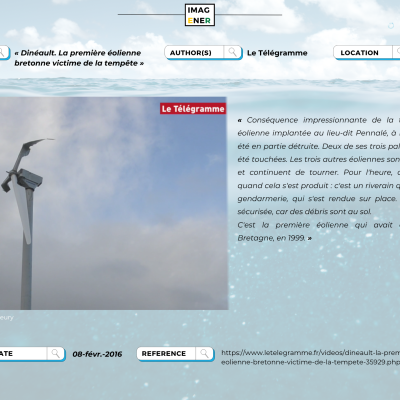
Task: Select the LOCATION filter label
Action: click(x=359, y=53)
